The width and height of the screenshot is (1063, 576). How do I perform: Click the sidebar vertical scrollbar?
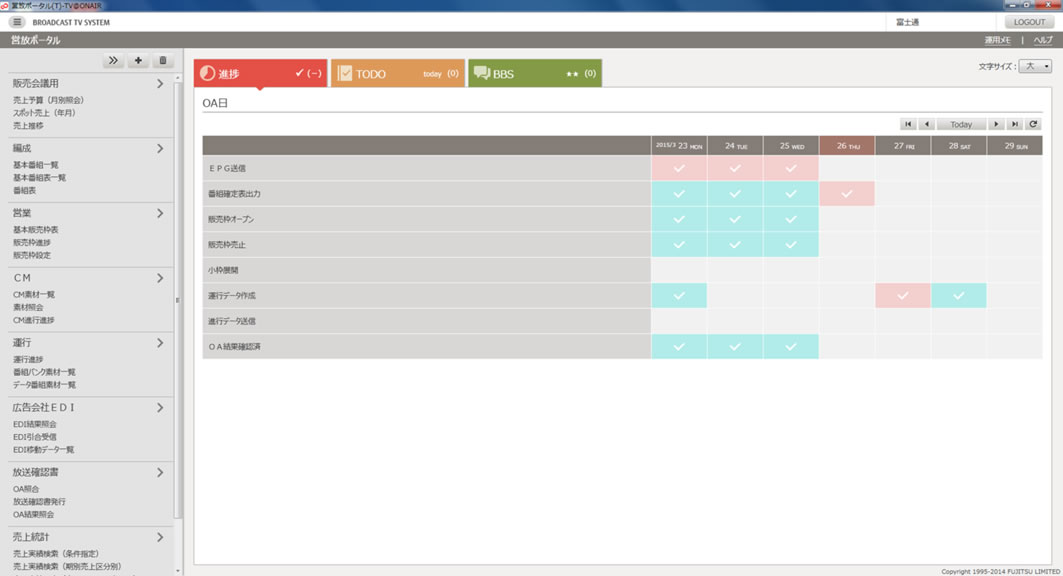[179, 300]
